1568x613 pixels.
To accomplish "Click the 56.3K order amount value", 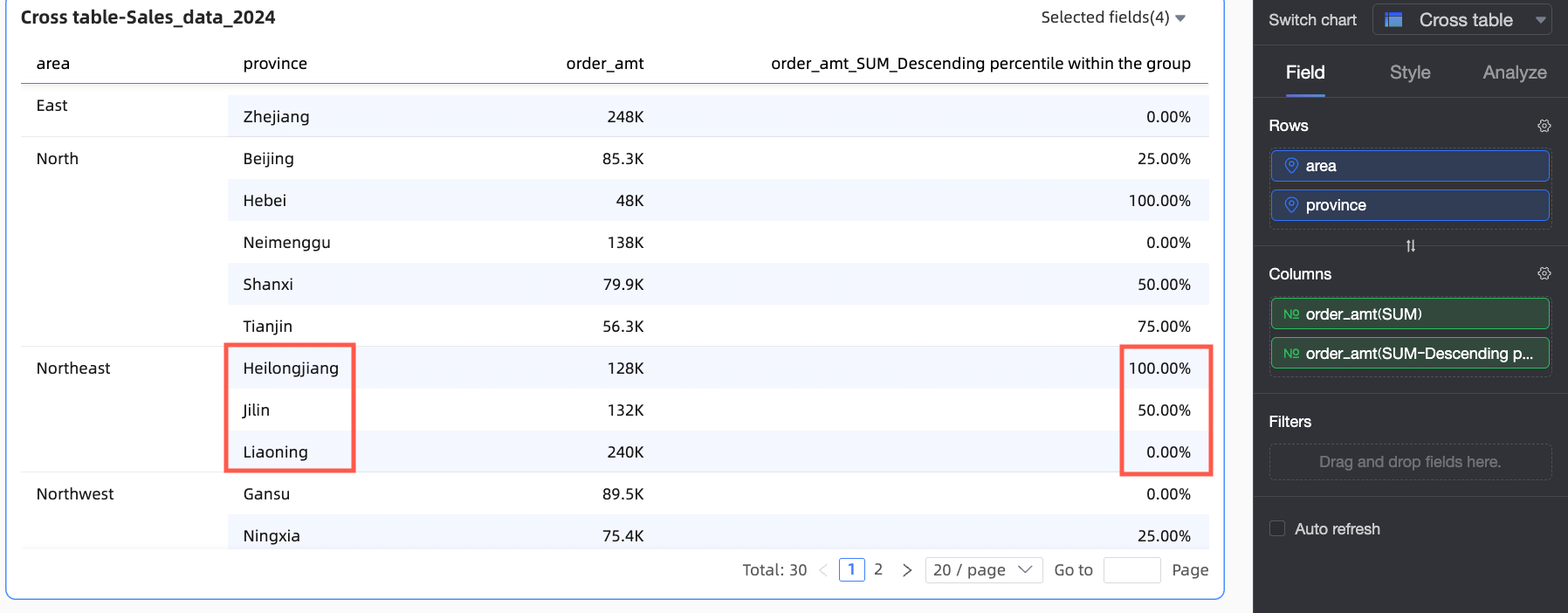I will click(x=622, y=327).
